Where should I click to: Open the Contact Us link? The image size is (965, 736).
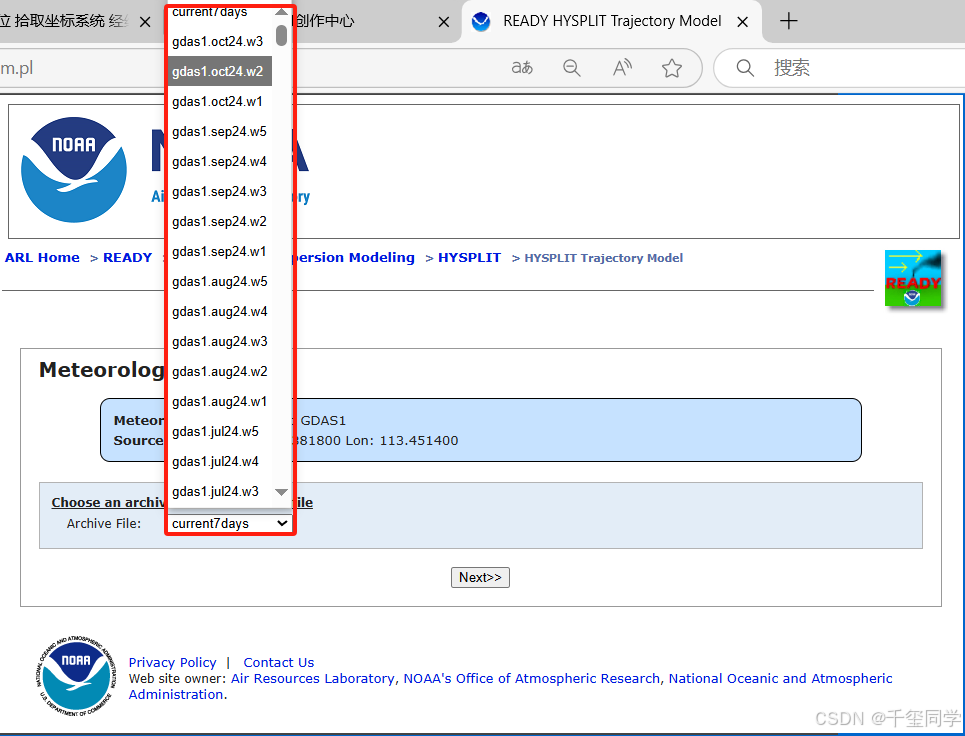coord(279,663)
